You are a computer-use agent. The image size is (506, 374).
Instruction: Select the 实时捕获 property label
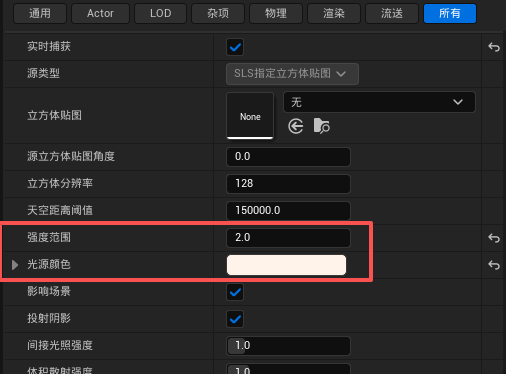[x=49, y=46]
